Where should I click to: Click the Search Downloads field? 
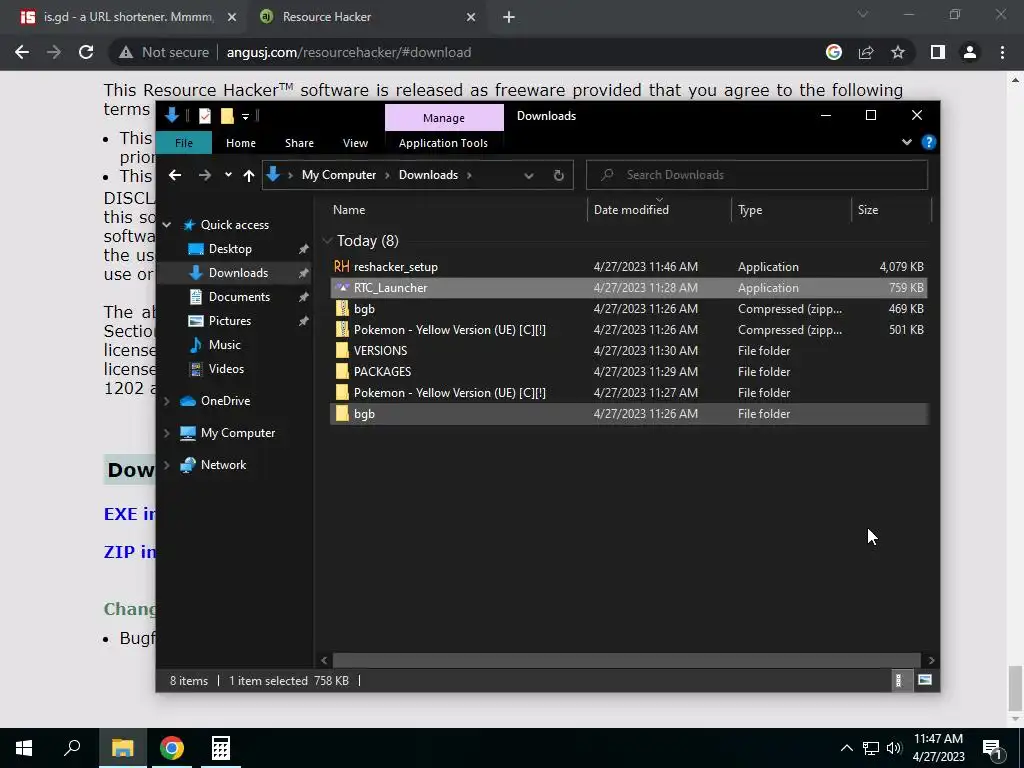tap(757, 175)
